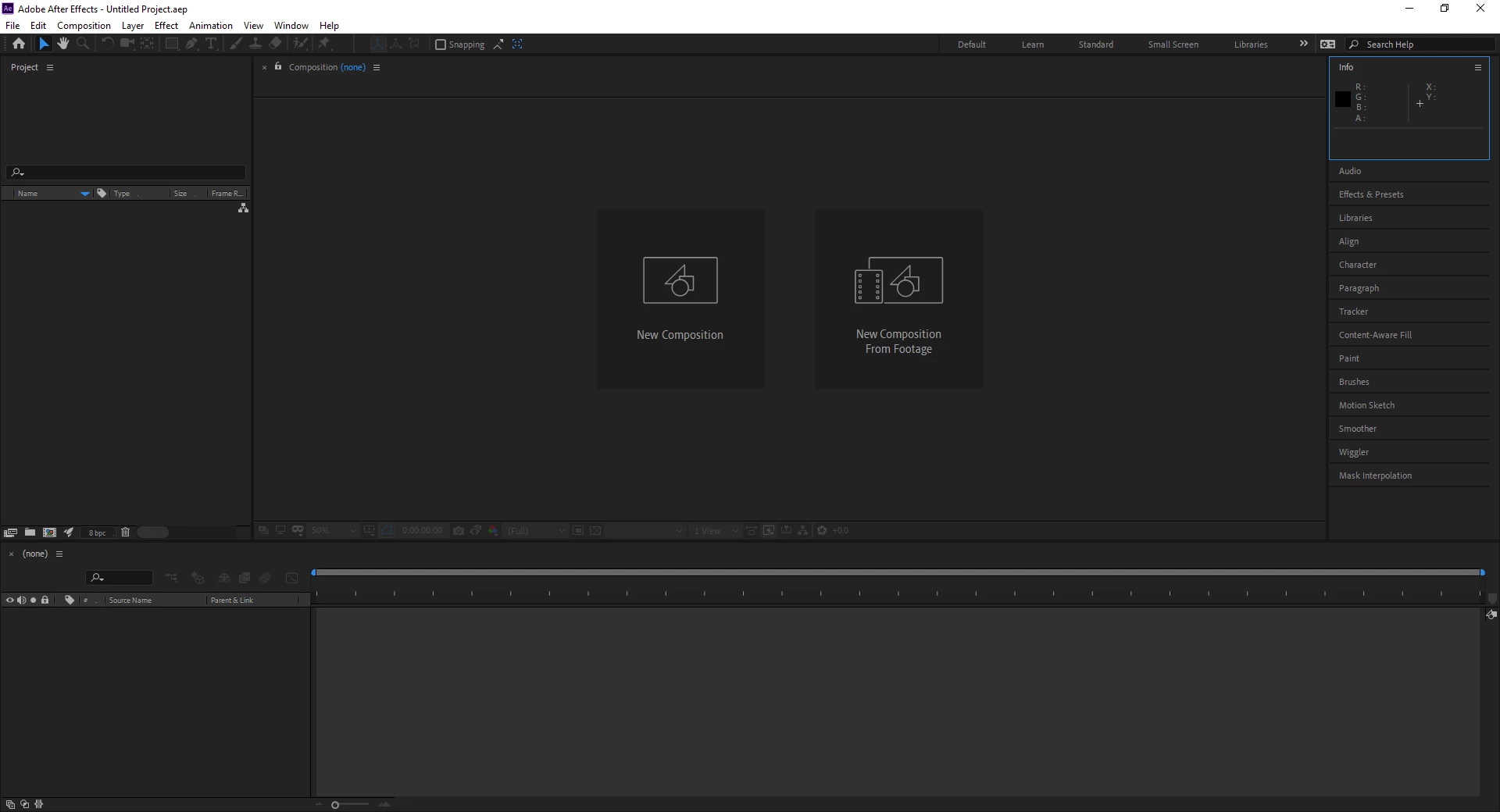Screen dimensions: 1500x812
Task: Go to the Home screen icon
Action: (x=19, y=44)
